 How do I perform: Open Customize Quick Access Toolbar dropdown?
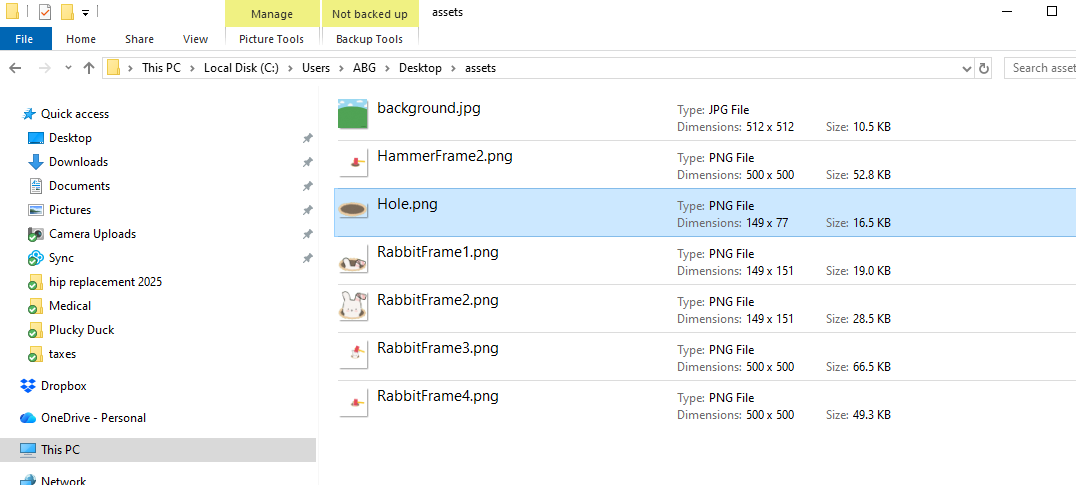[86, 13]
